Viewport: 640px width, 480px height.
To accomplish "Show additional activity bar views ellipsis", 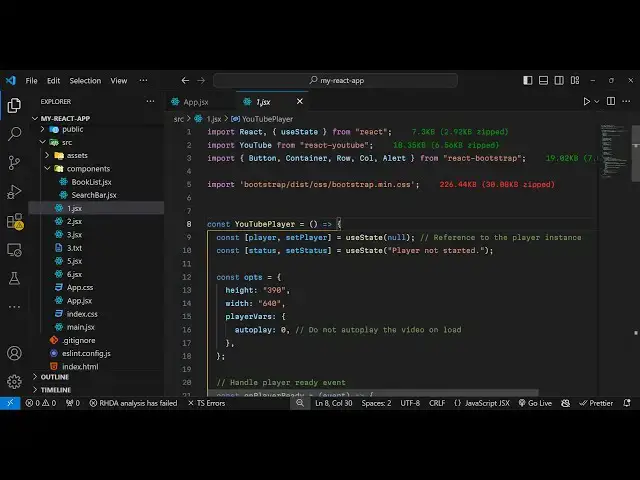I will pos(14,307).
